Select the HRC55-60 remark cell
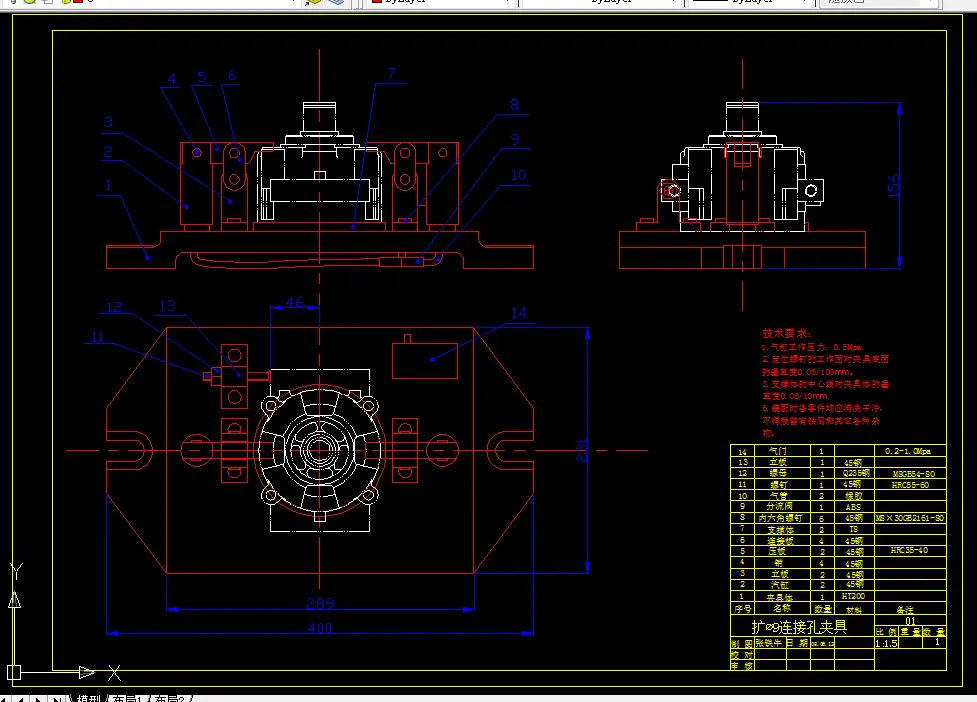This screenshot has height=702, width=977. (910, 485)
